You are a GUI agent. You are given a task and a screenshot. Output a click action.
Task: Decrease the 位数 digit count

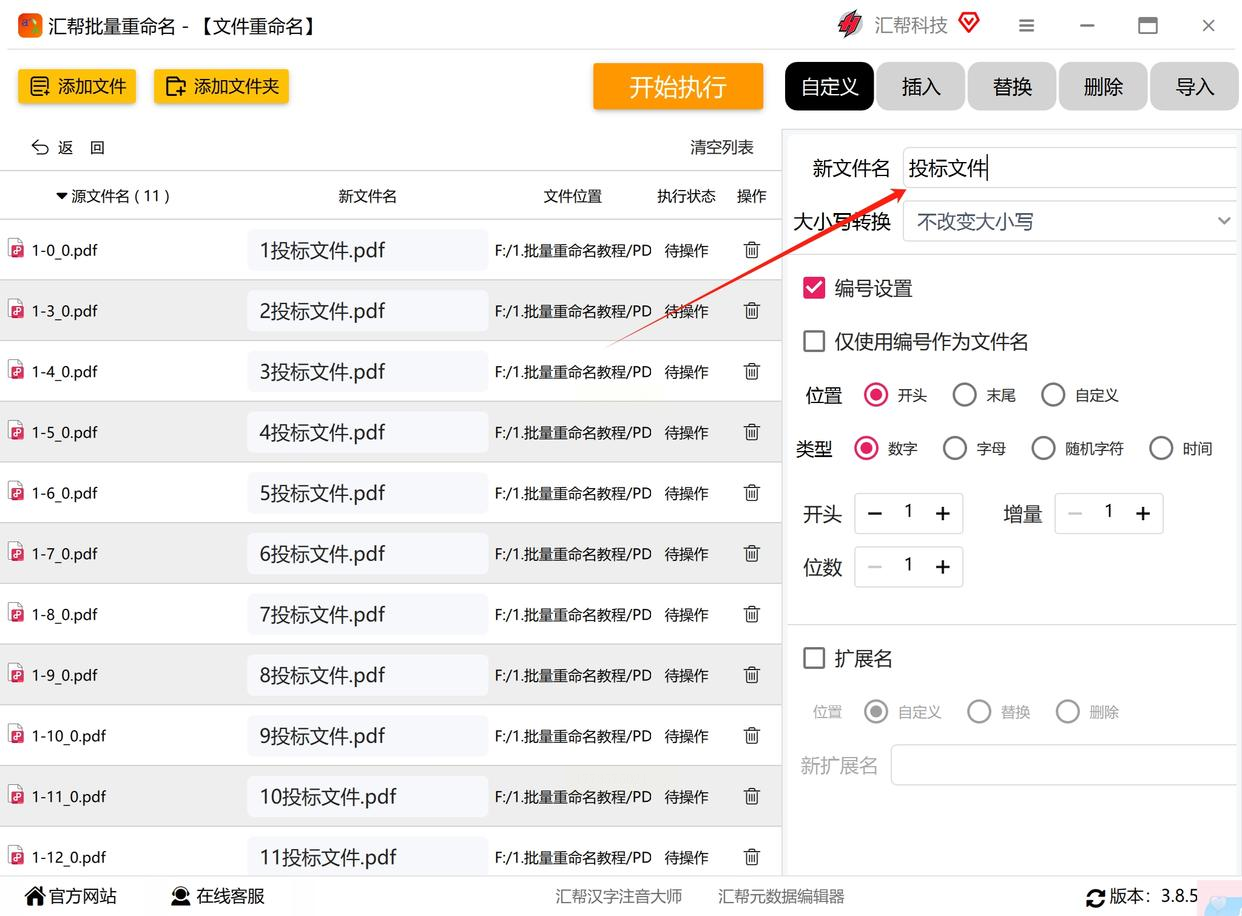[x=875, y=567]
